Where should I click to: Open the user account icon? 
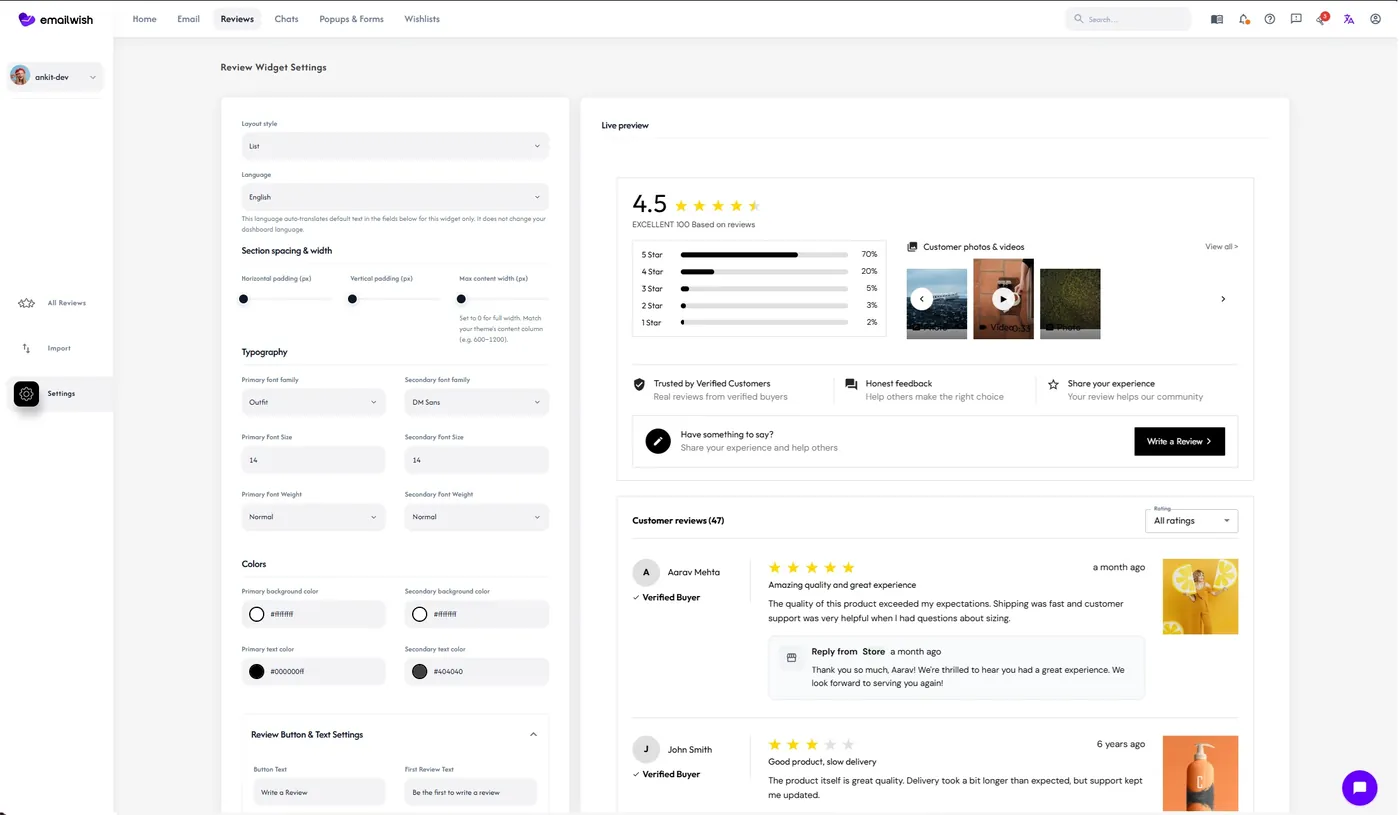click(x=1376, y=19)
